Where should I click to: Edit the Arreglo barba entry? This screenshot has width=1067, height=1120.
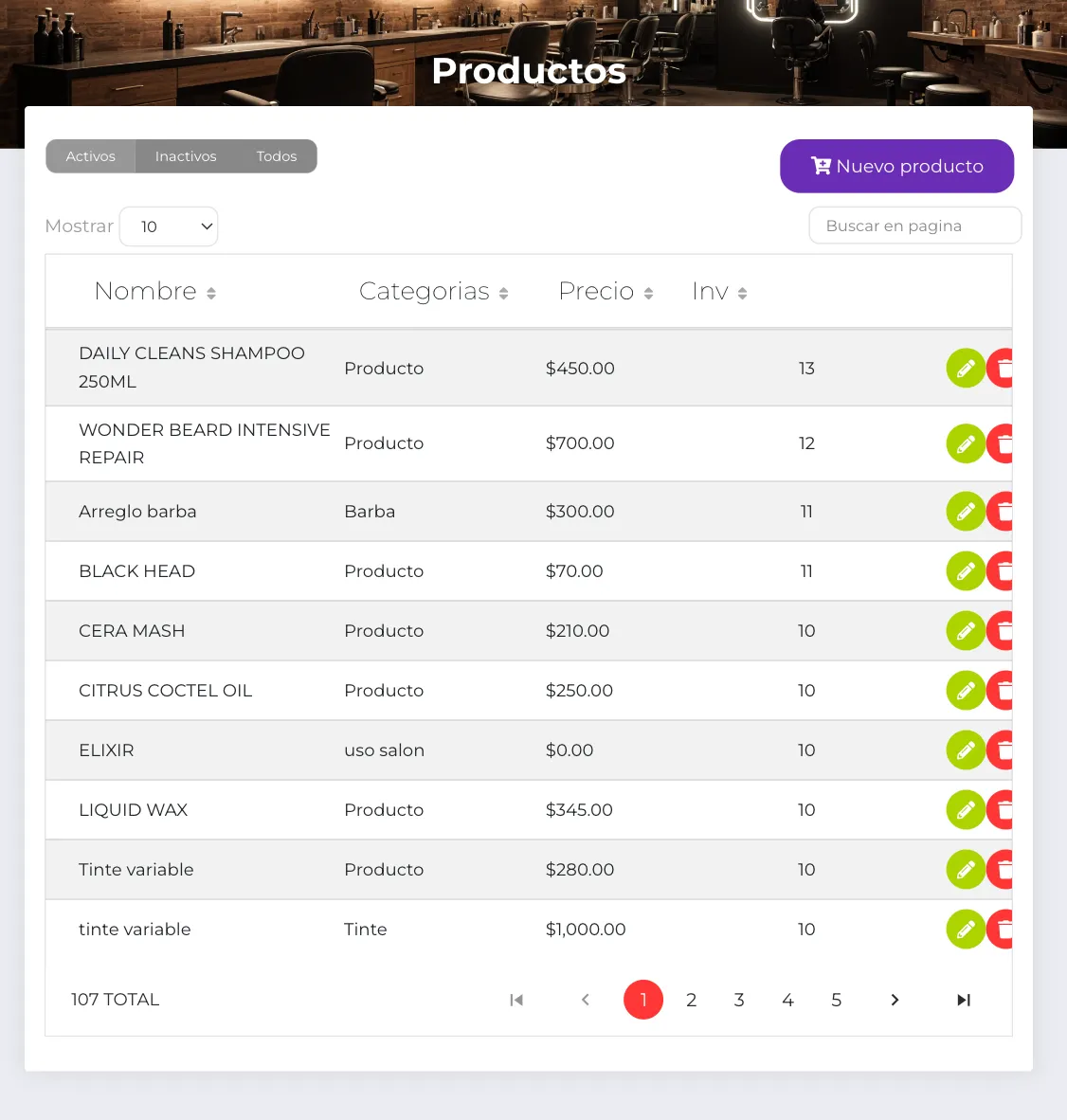[966, 512]
